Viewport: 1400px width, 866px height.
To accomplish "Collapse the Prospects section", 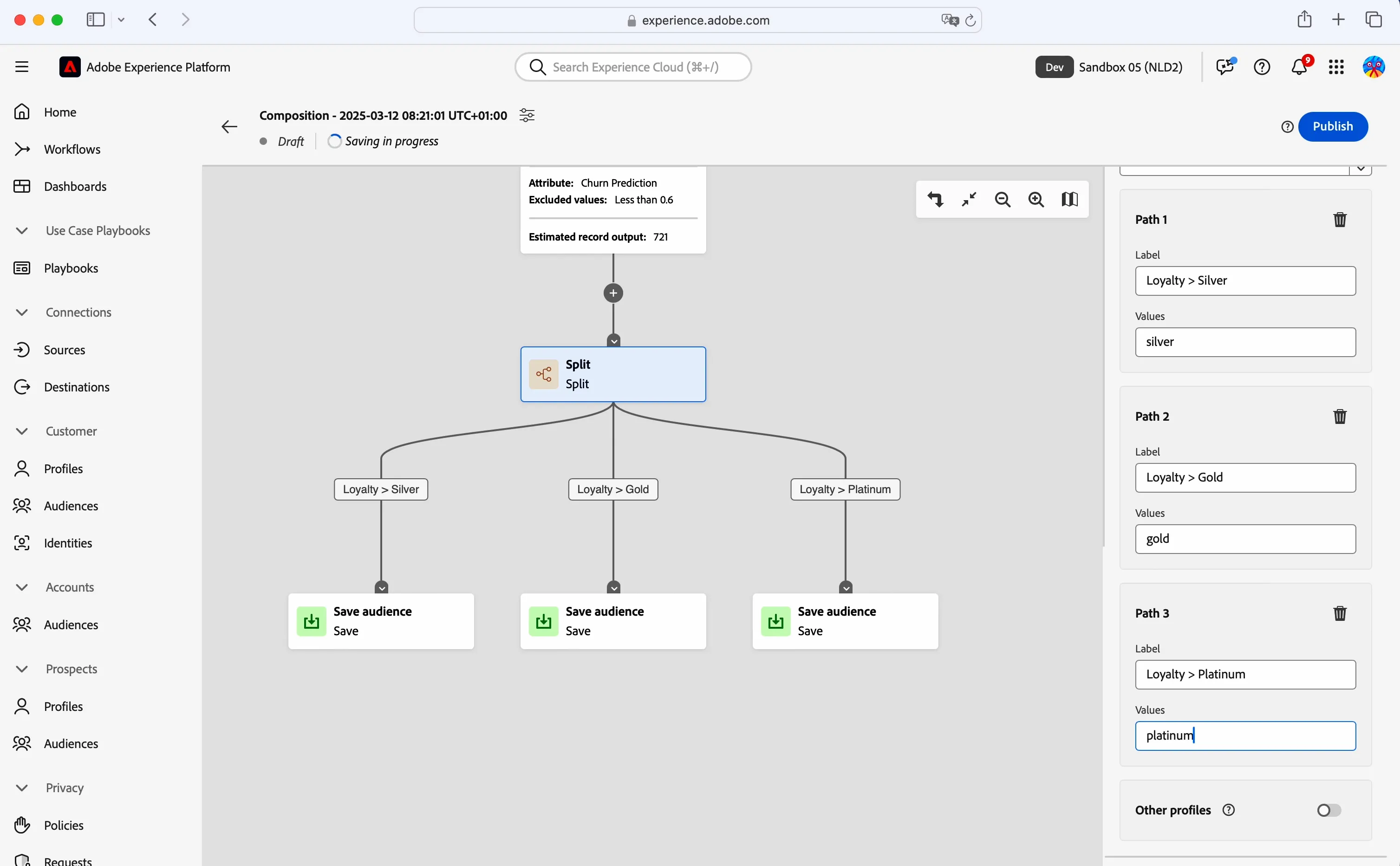I will click(x=22, y=669).
